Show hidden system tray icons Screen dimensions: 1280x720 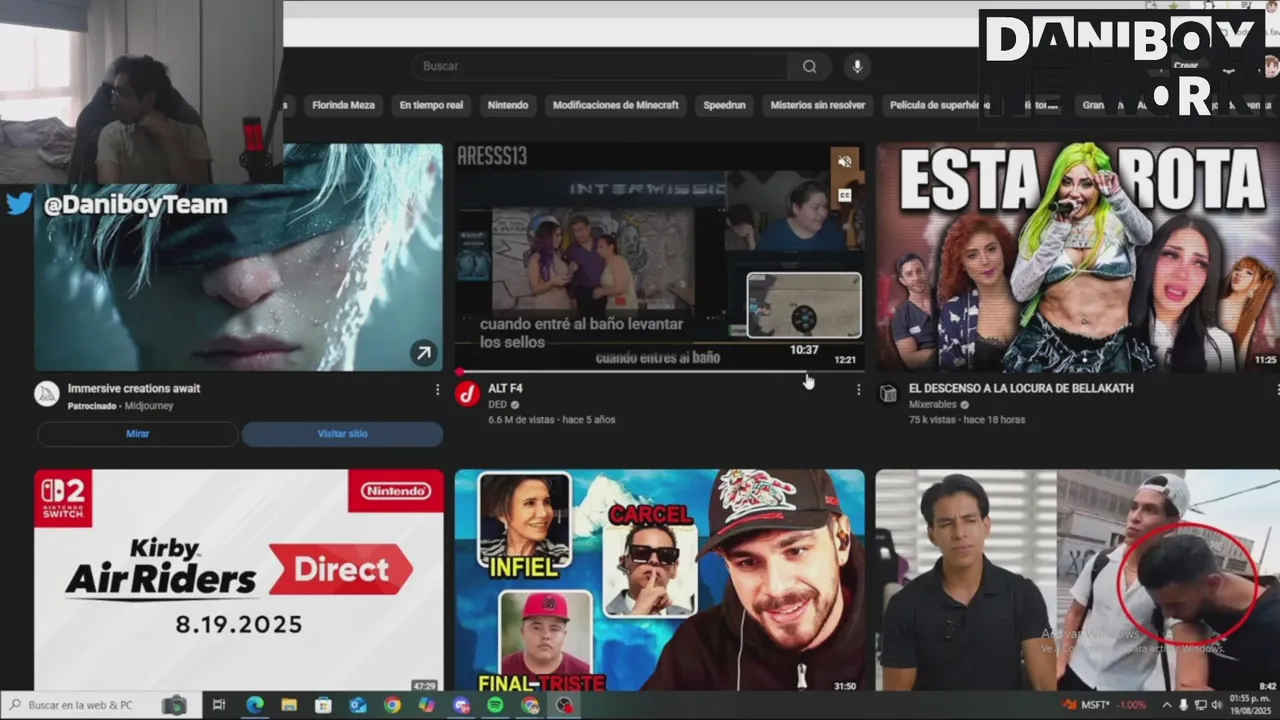click(x=1166, y=705)
